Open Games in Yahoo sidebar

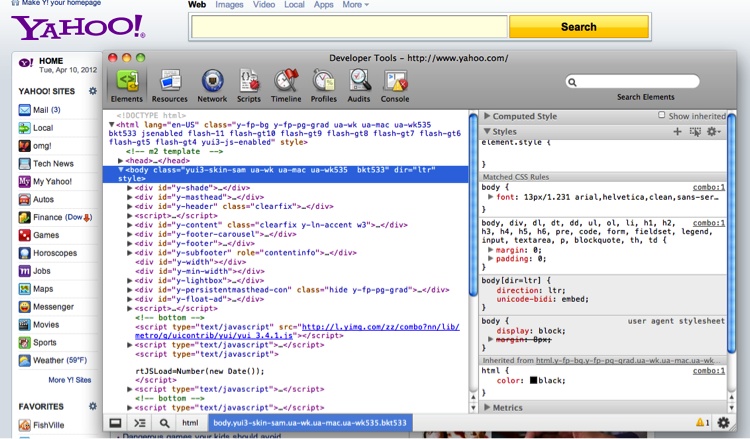[39, 235]
